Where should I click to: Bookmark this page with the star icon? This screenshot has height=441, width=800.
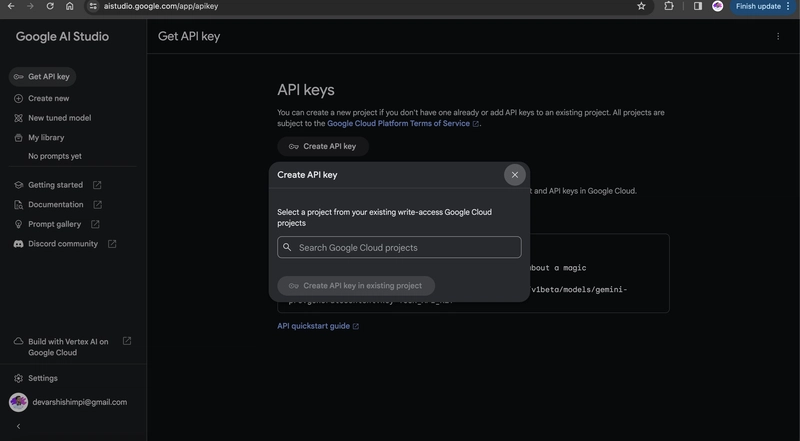pyautogui.click(x=641, y=6)
